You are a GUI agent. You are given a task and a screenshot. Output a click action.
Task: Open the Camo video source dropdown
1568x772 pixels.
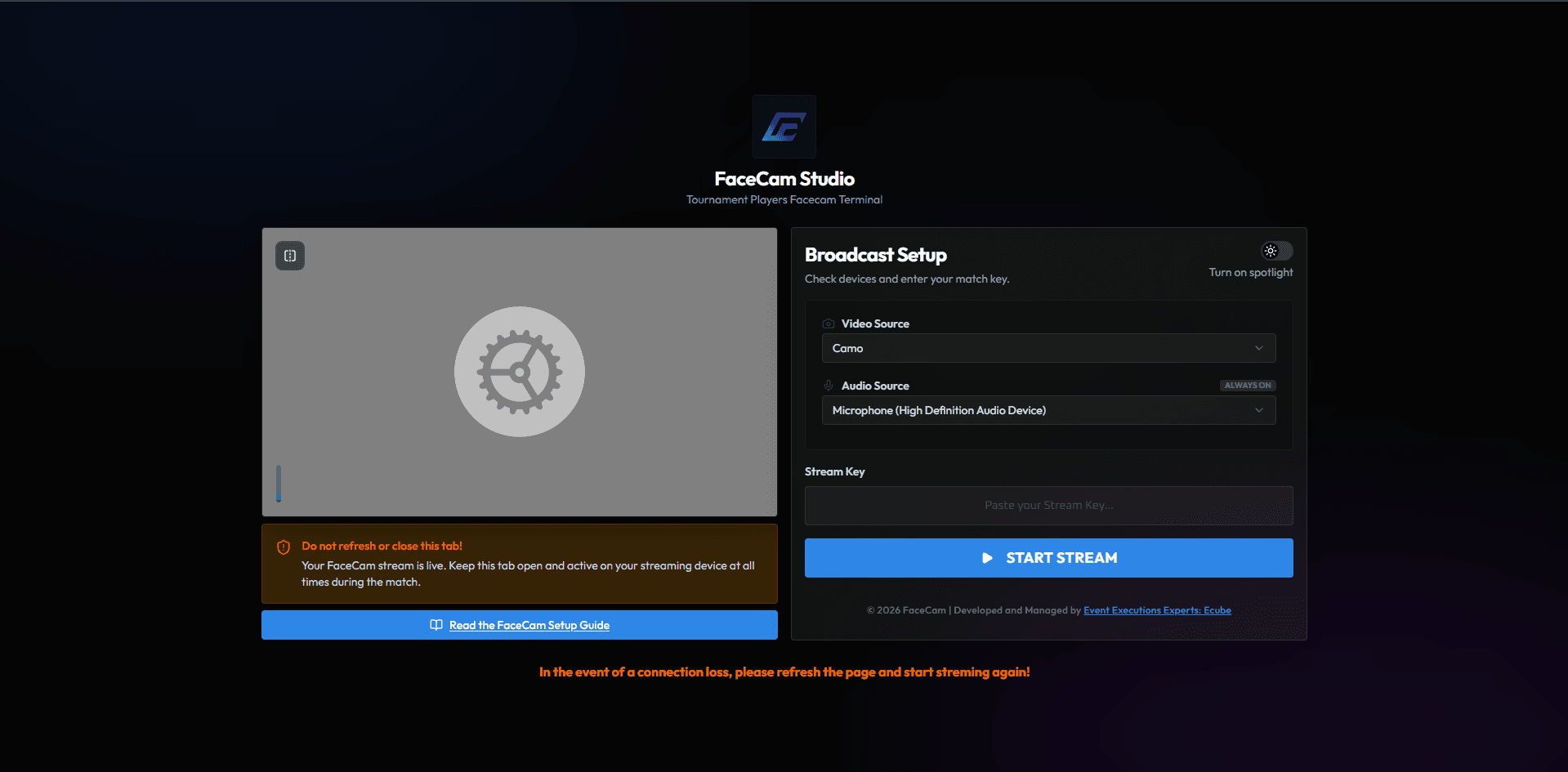pyautogui.click(x=1048, y=348)
